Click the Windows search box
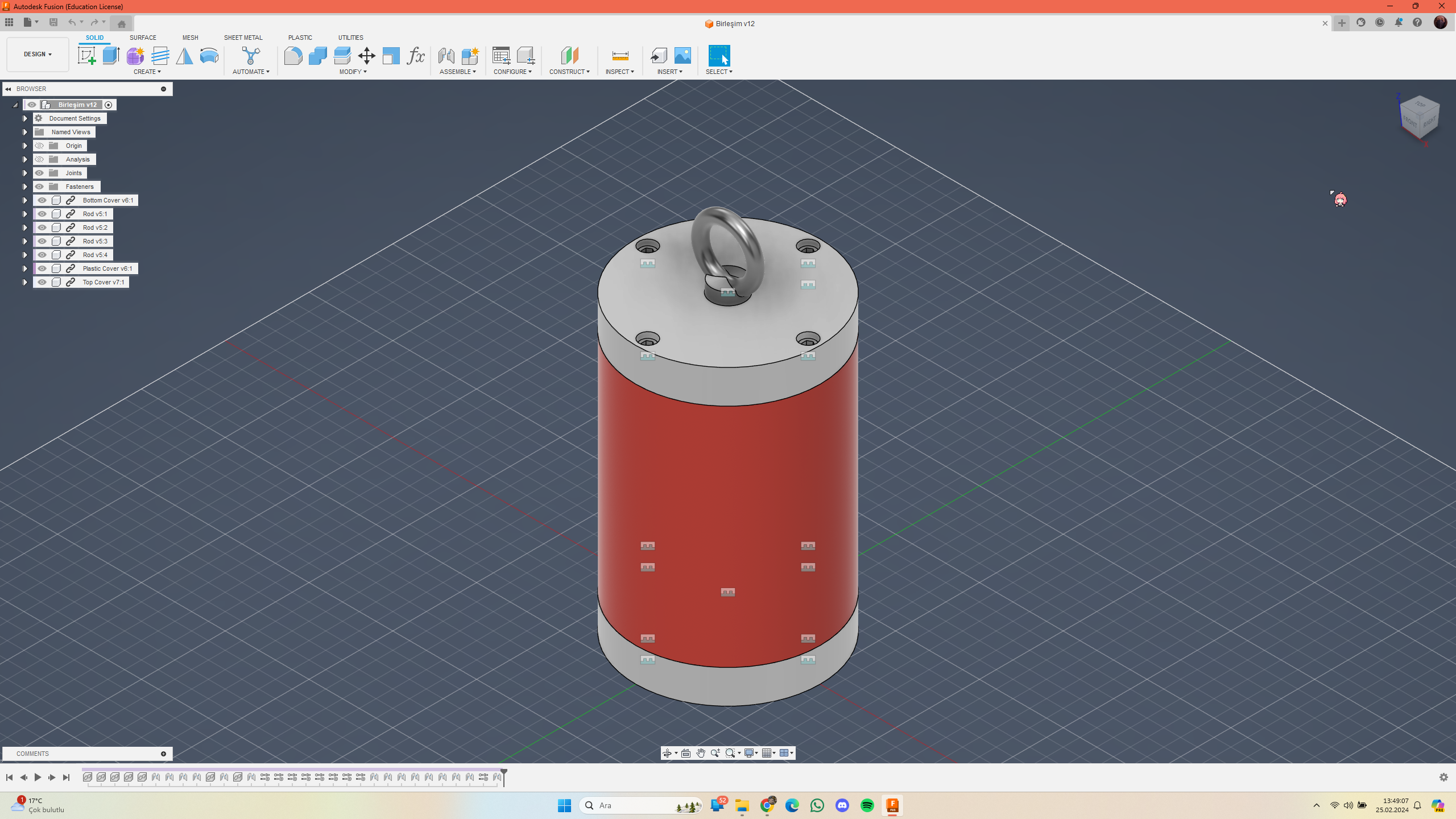Screen dimensions: 1456x819 click(x=640, y=805)
